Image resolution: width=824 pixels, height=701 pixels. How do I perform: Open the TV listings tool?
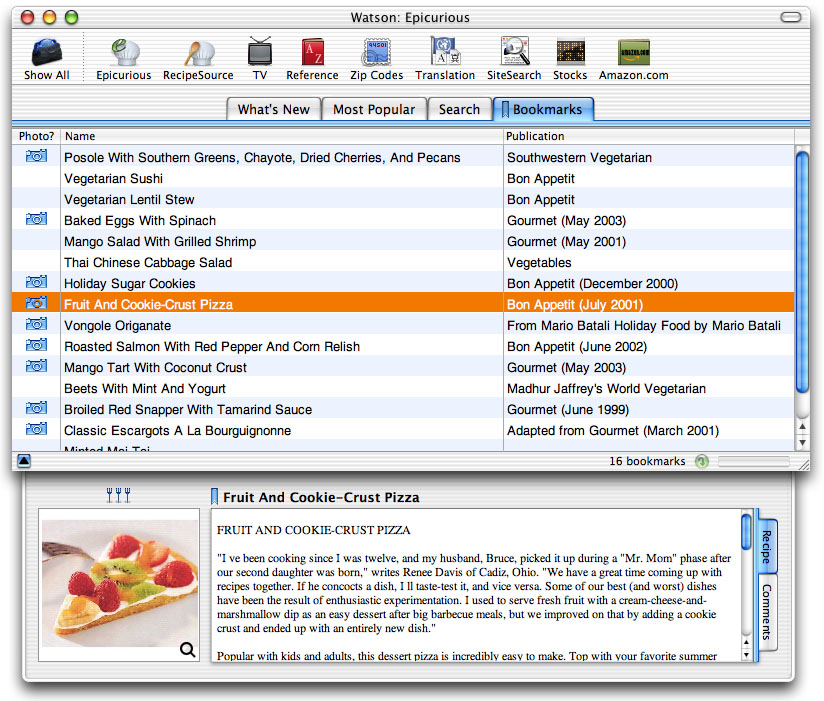click(x=260, y=59)
